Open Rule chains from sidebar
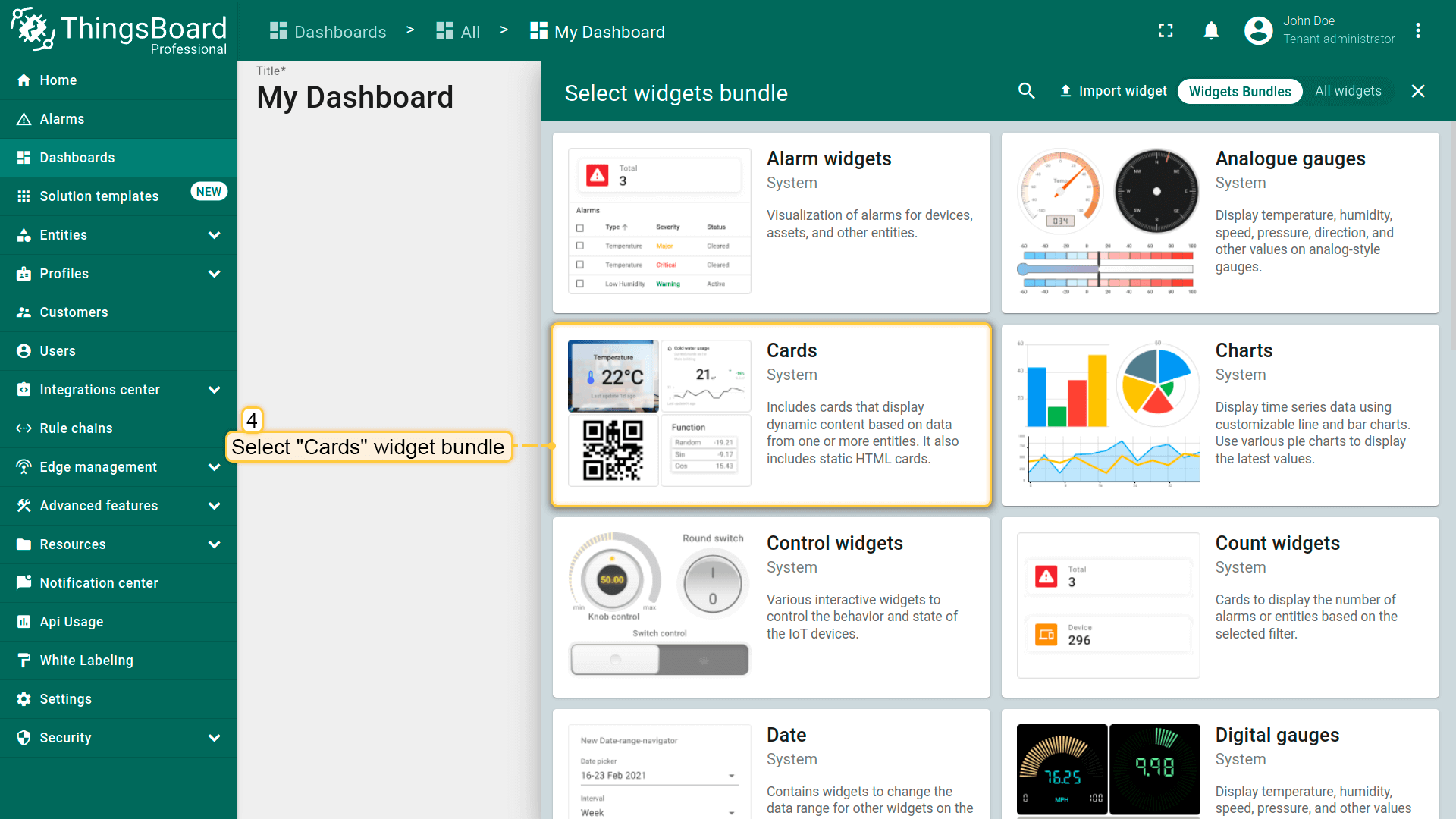 pyautogui.click(x=76, y=428)
